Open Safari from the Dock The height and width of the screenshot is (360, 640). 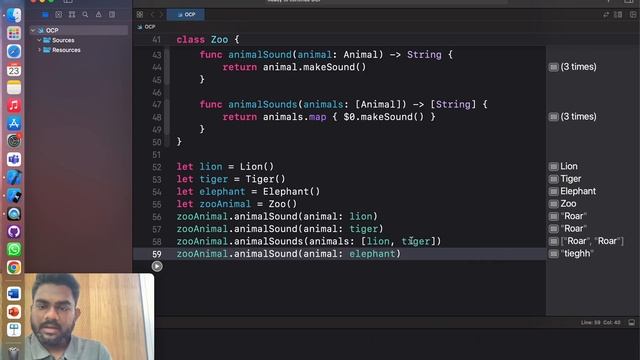pyautogui.click(x=14, y=51)
